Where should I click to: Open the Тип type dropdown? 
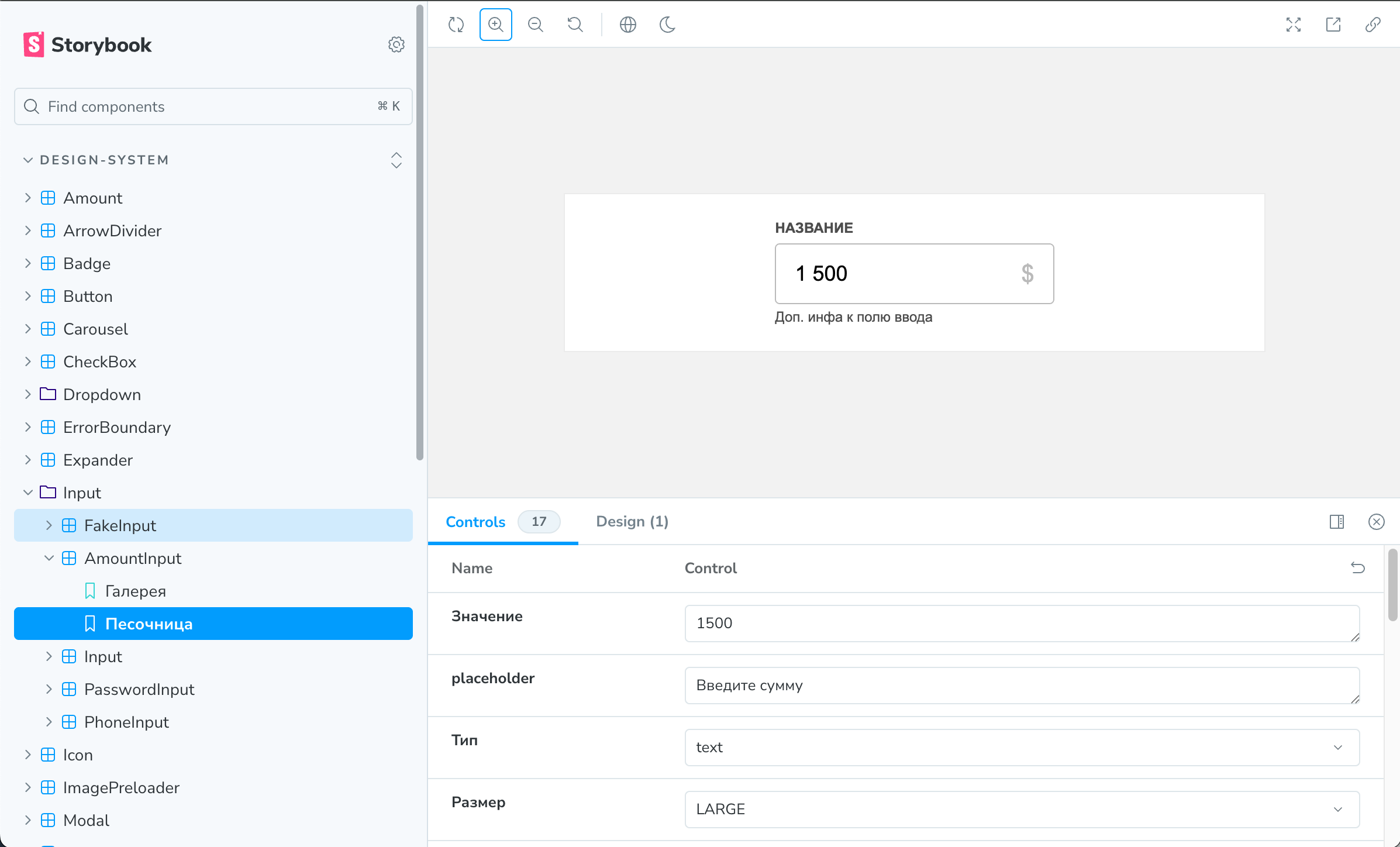pos(1021,748)
